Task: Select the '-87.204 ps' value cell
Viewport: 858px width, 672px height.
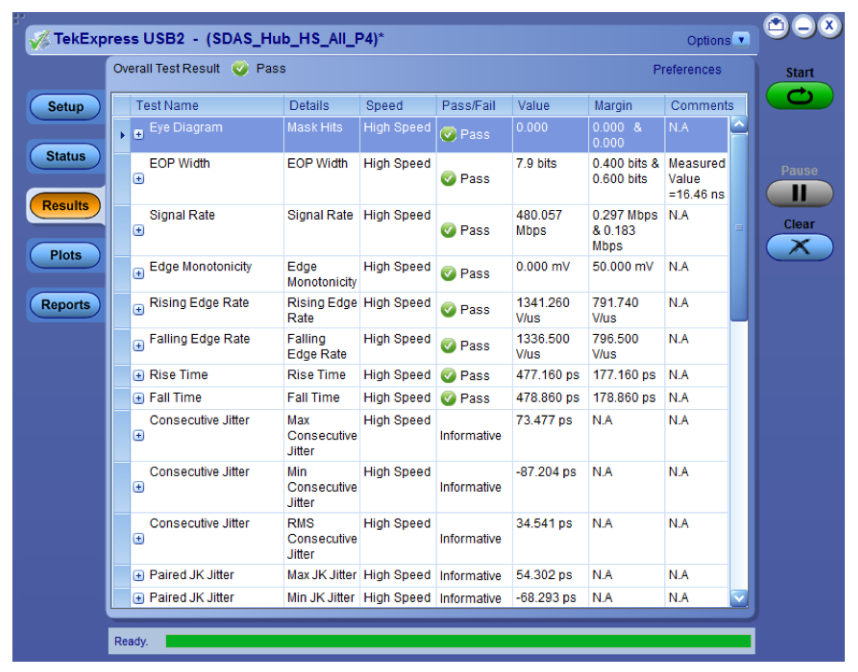Action: coord(550,487)
